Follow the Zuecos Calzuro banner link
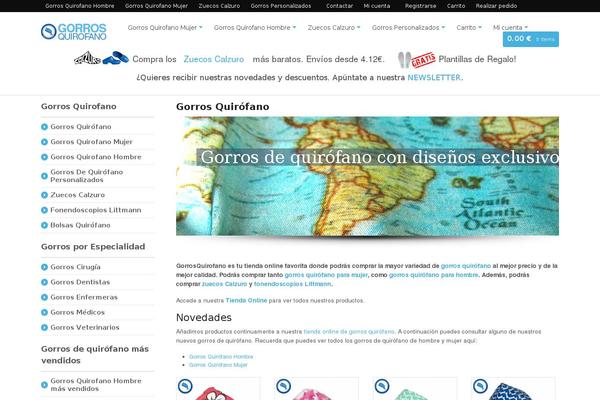The height and width of the screenshot is (400, 600). tap(214, 59)
